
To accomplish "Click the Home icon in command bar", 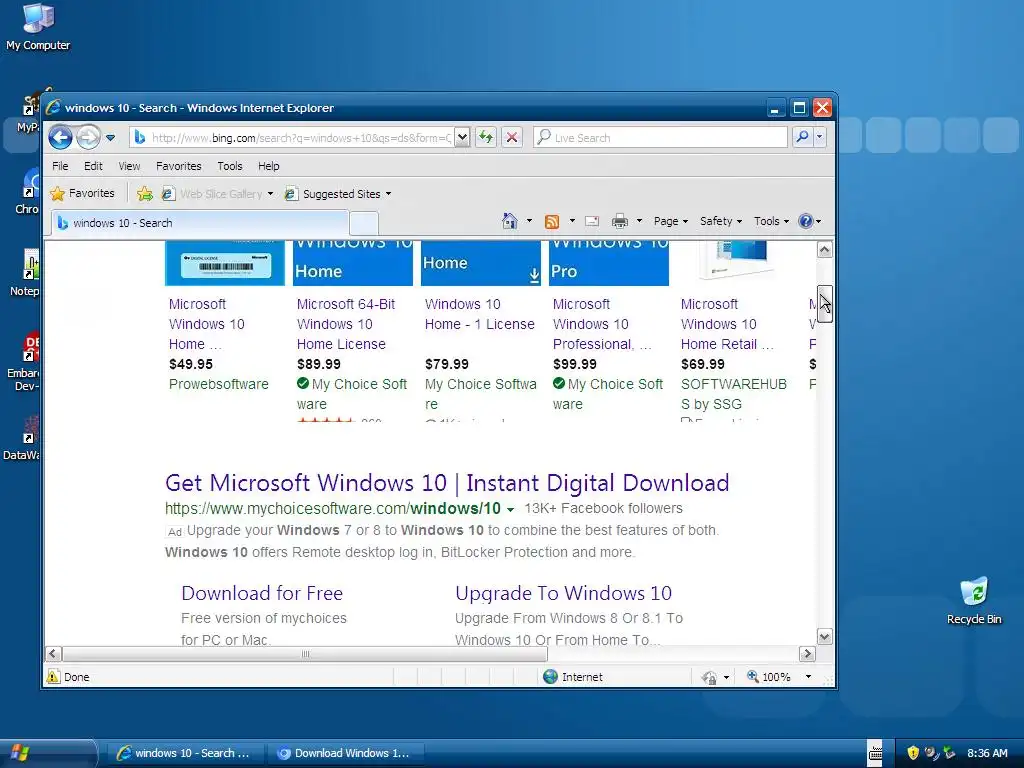I will (510, 221).
